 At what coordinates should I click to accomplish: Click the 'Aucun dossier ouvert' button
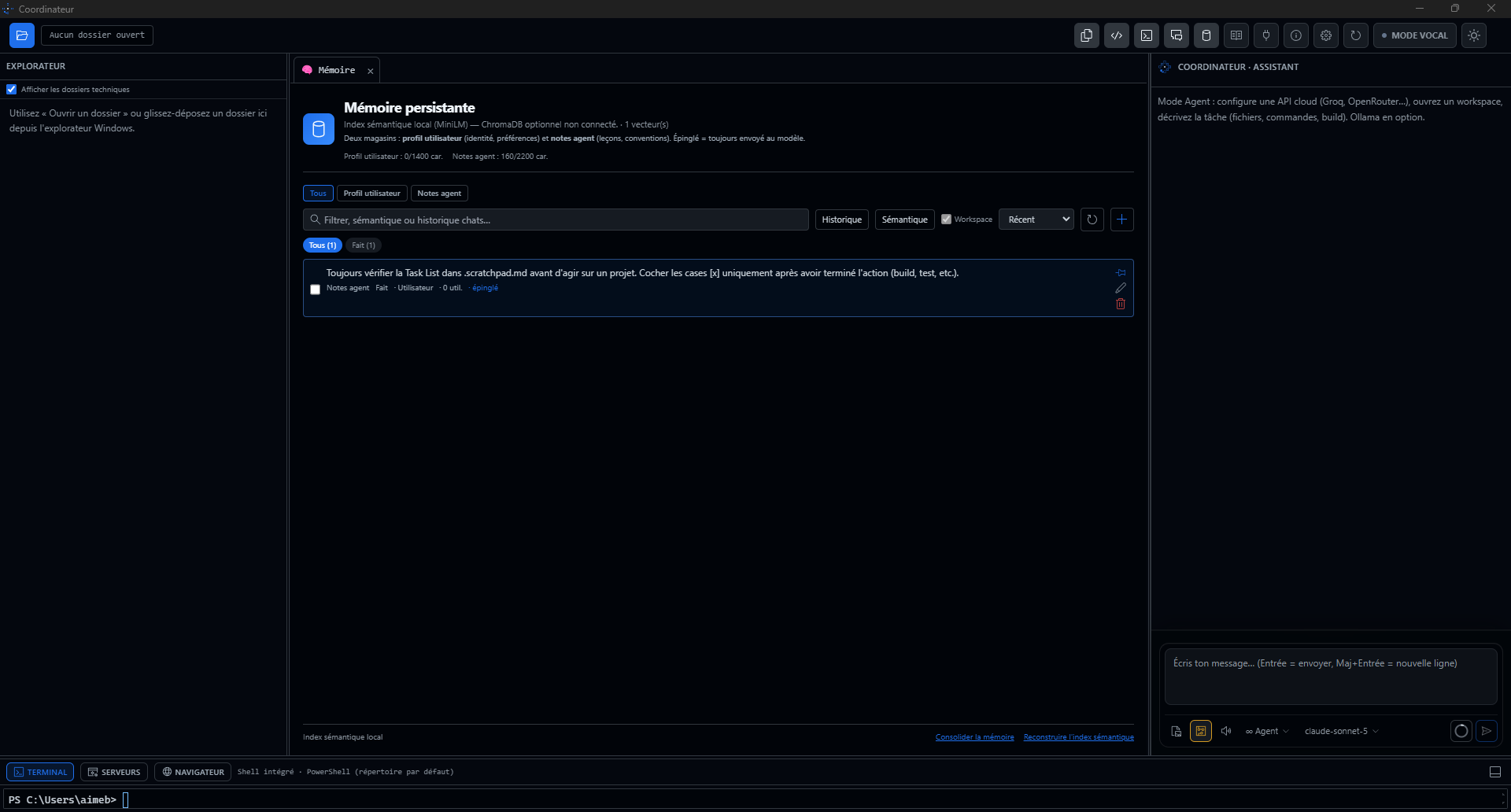(97, 35)
